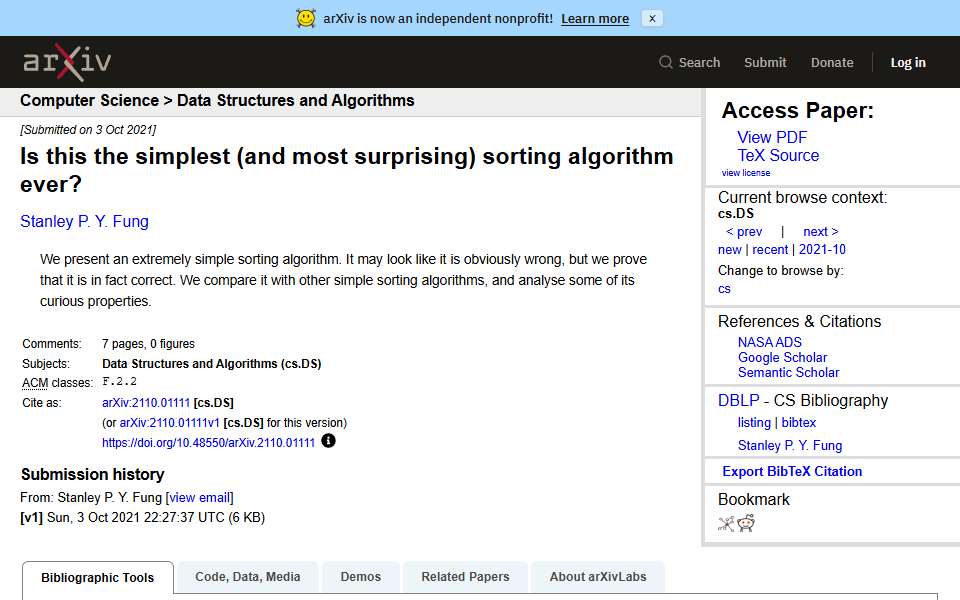Open the DBLP bibtex link
The height and width of the screenshot is (600, 960).
click(x=798, y=422)
